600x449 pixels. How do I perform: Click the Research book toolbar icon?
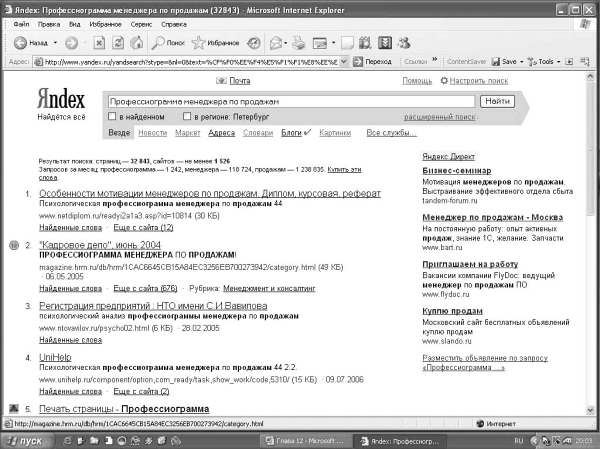tap(365, 43)
